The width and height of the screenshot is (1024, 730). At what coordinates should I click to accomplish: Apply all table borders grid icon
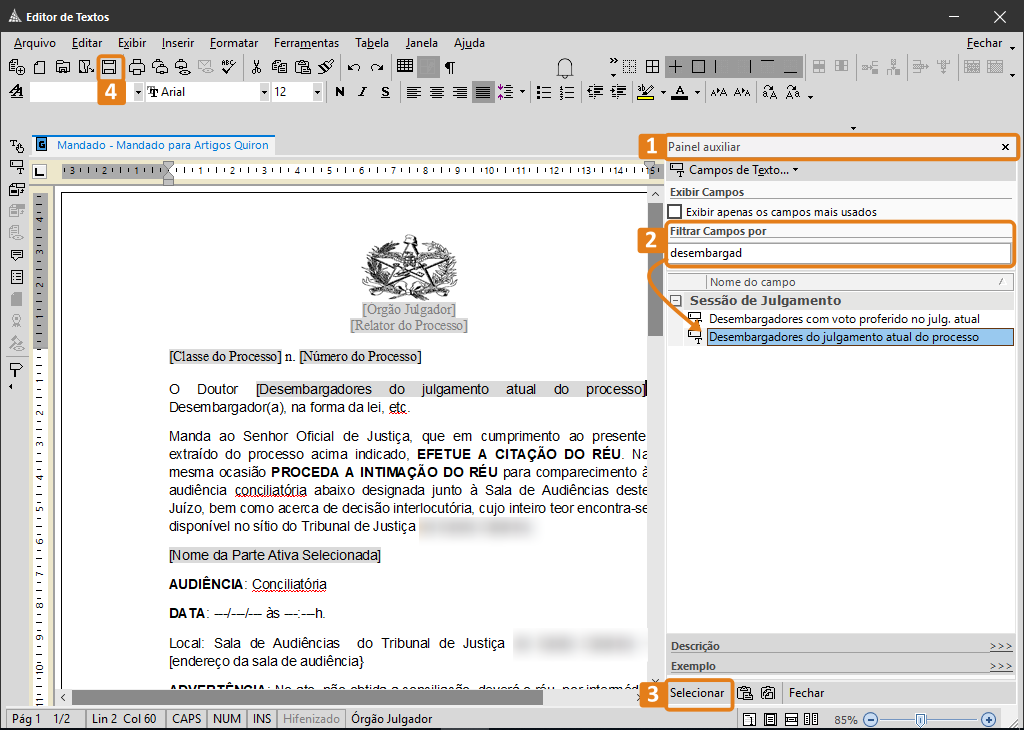point(652,67)
